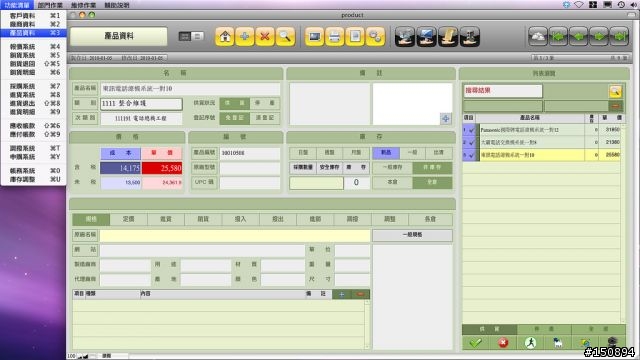Click the printer toolbar icon
Viewport: 640px width, 360px height.
[334, 37]
